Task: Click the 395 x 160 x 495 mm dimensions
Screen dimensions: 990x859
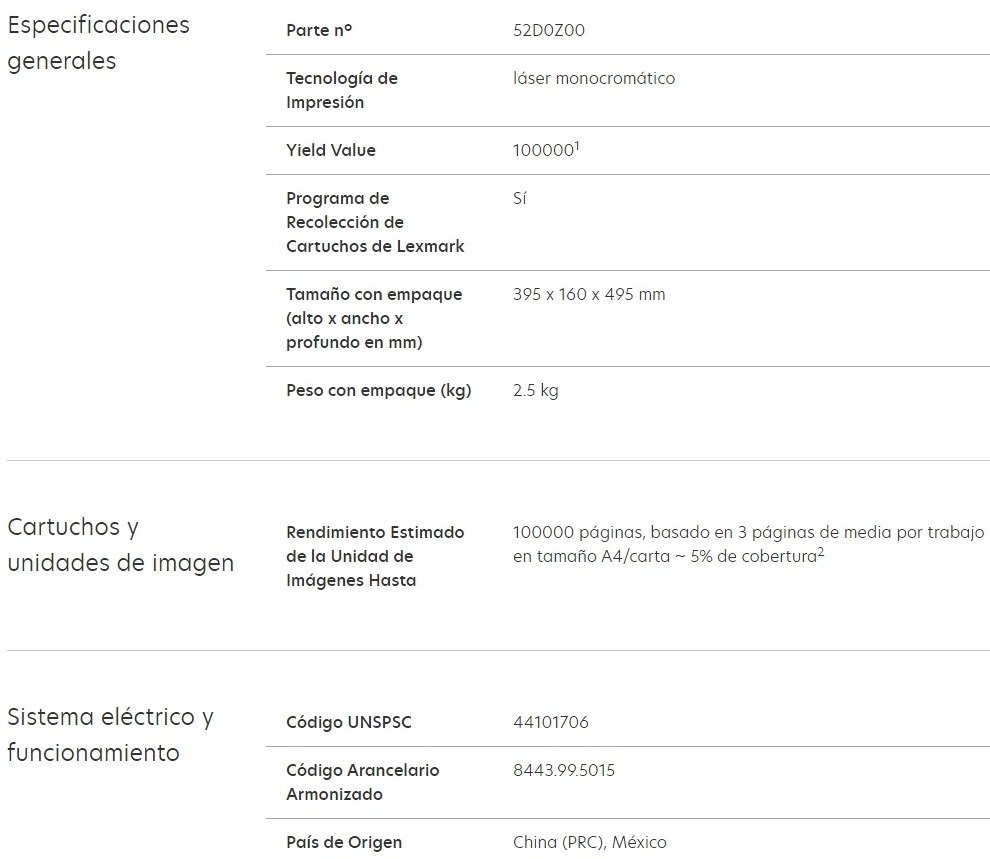Action: tap(589, 294)
